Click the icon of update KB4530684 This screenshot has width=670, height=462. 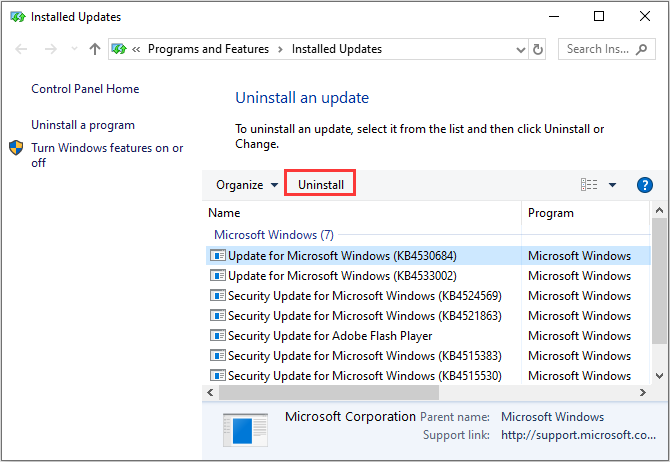[217, 256]
